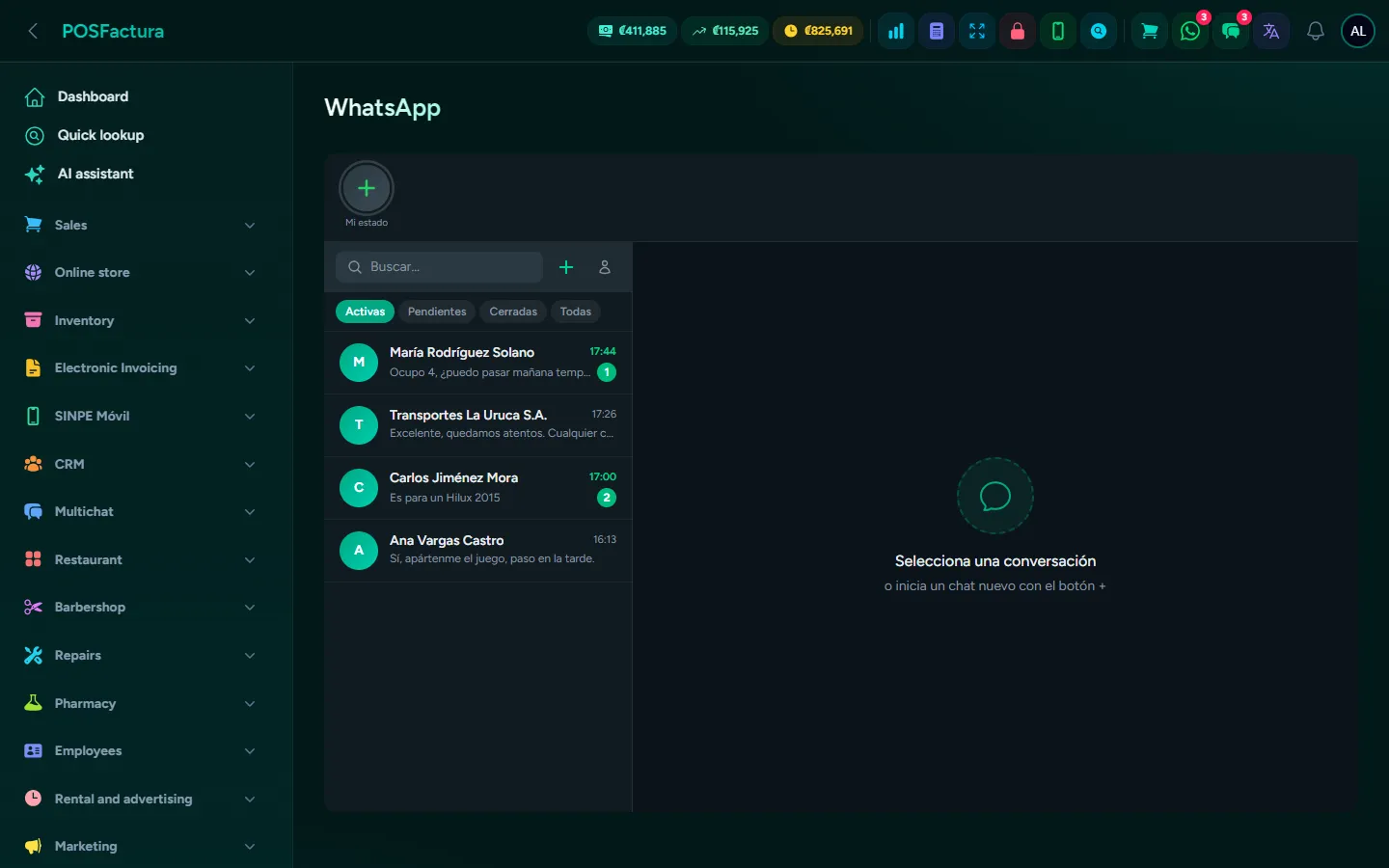This screenshot has width=1389, height=868.
Task: Add a new status with Mi estado
Action: point(367,188)
